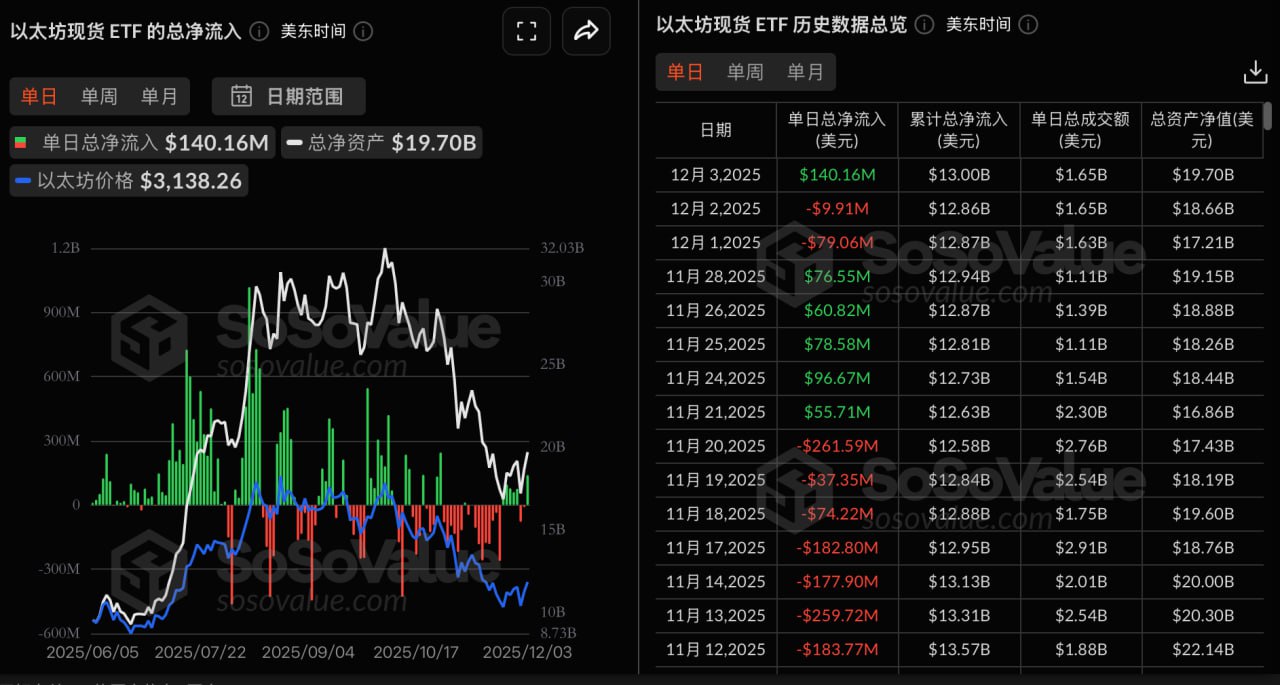Click info icon next to 美东时间 above table
This screenshot has height=685, width=1280.
(x=1028, y=24)
